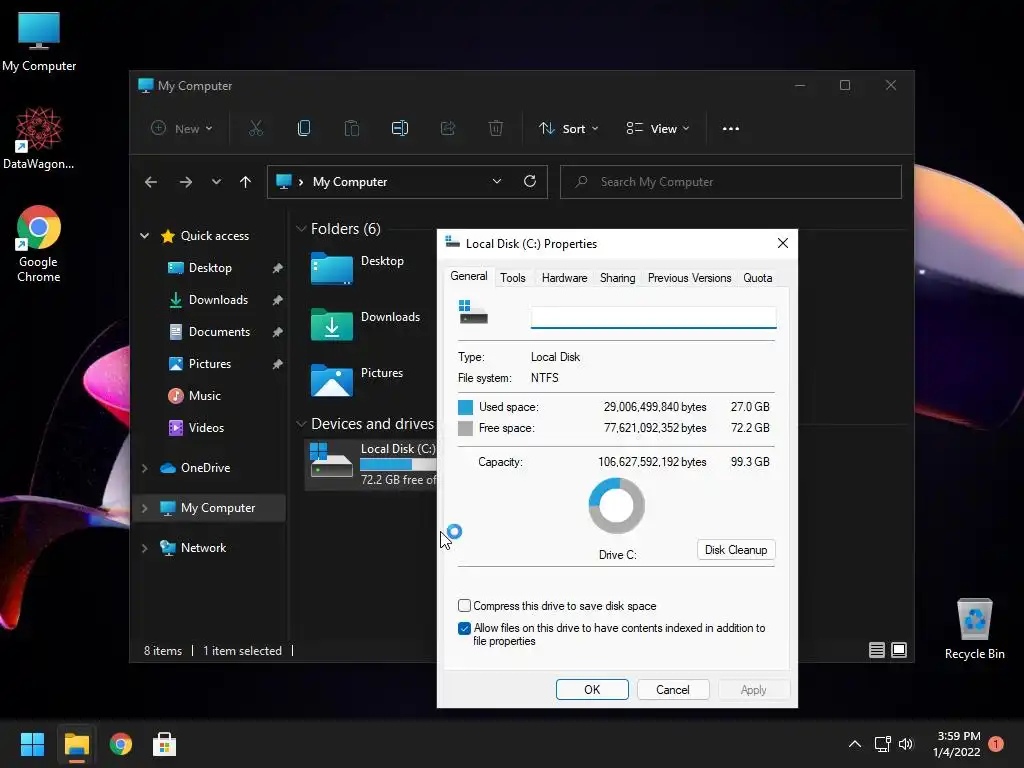Click the Cancel button
Image resolution: width=1024 pixels, height=768 pixels.
tap(673, 690)
